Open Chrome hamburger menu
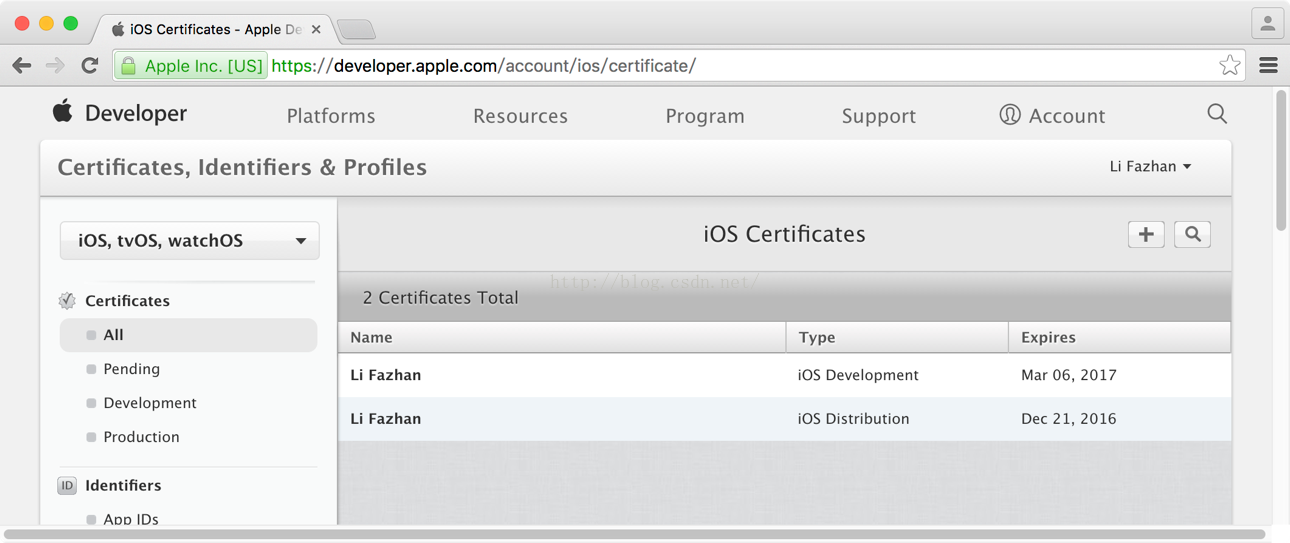This screenshot has height=543, width=1290. [x=1268, y=66]
